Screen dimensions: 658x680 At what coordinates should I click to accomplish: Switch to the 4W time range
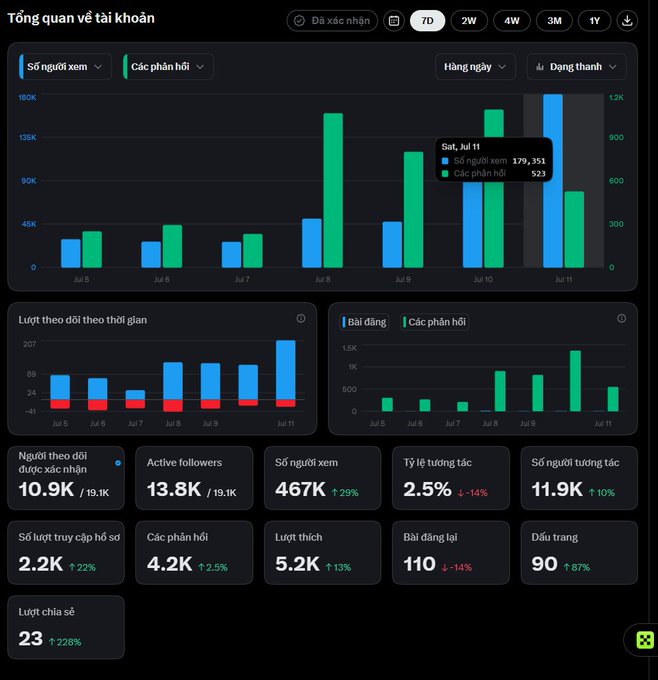pyautogui.click(x=511, y=21)
